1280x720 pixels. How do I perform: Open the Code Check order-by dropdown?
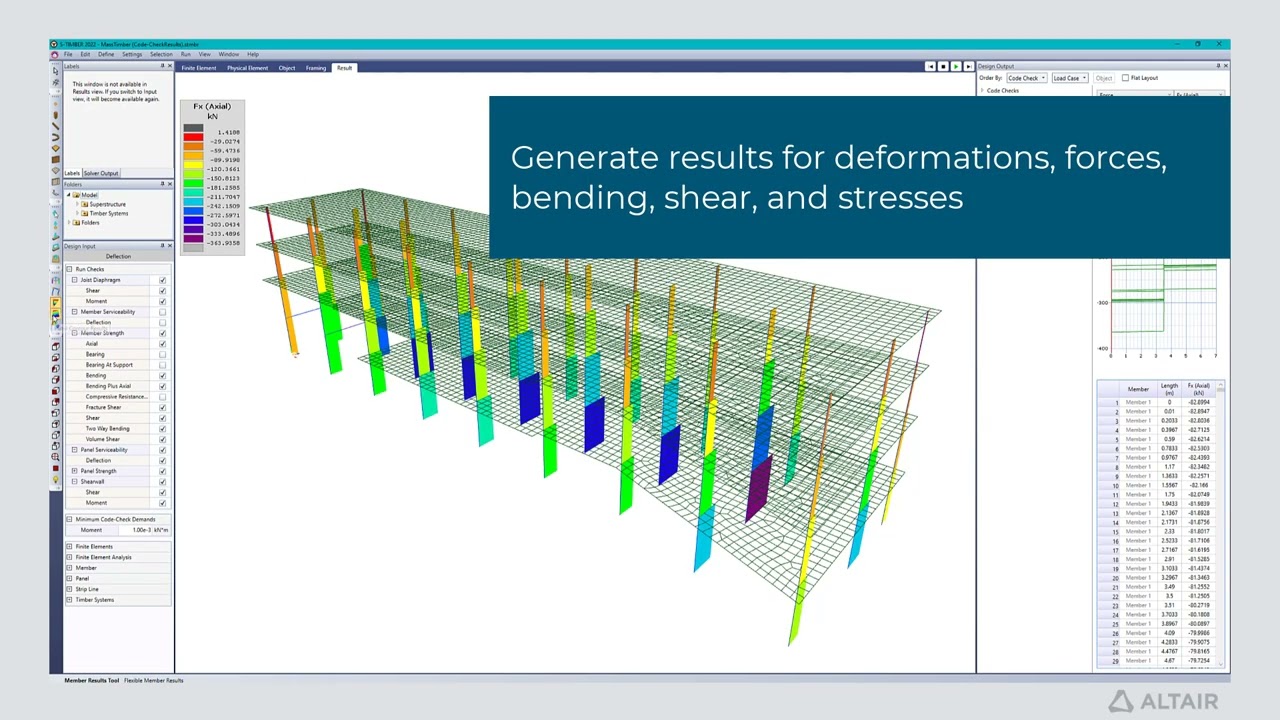1026,78
